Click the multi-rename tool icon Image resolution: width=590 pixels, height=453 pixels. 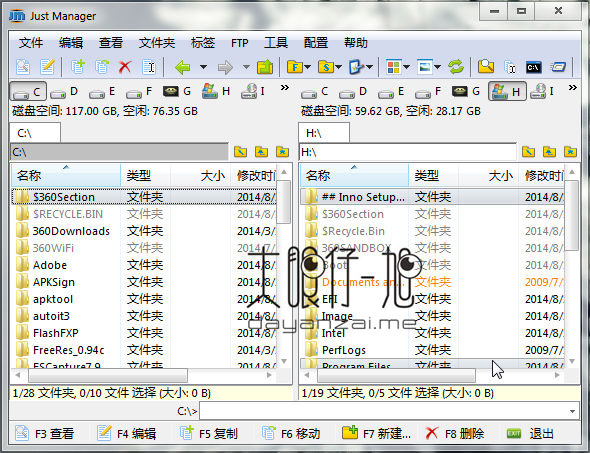[510, 67]
